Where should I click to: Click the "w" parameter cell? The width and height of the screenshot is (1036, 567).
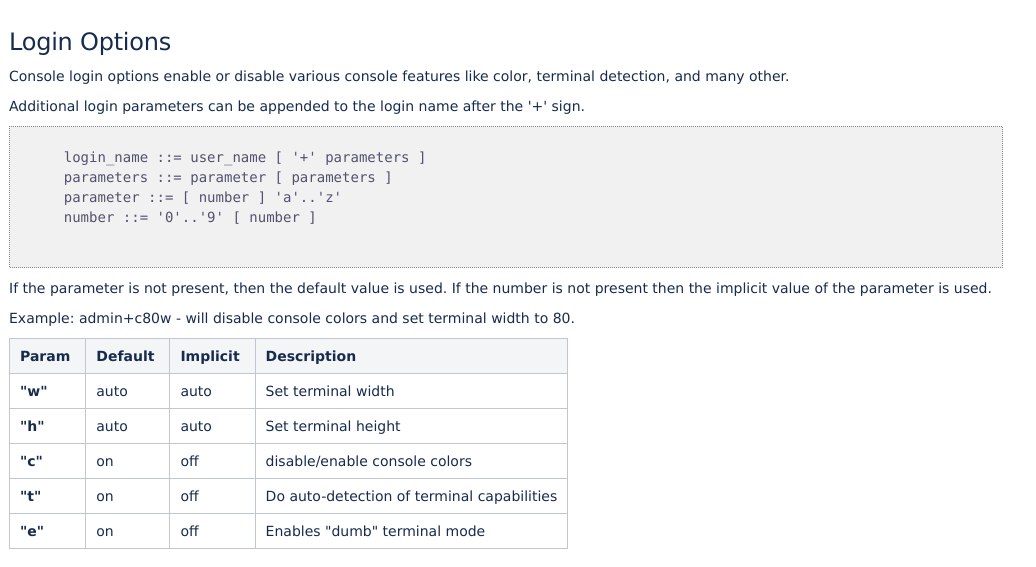click(48, 391)
